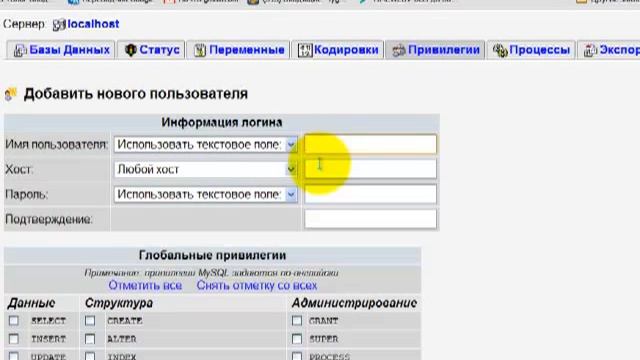Click the Кодировки tab icon
The image size is (640, 360).
pos(305,51)
